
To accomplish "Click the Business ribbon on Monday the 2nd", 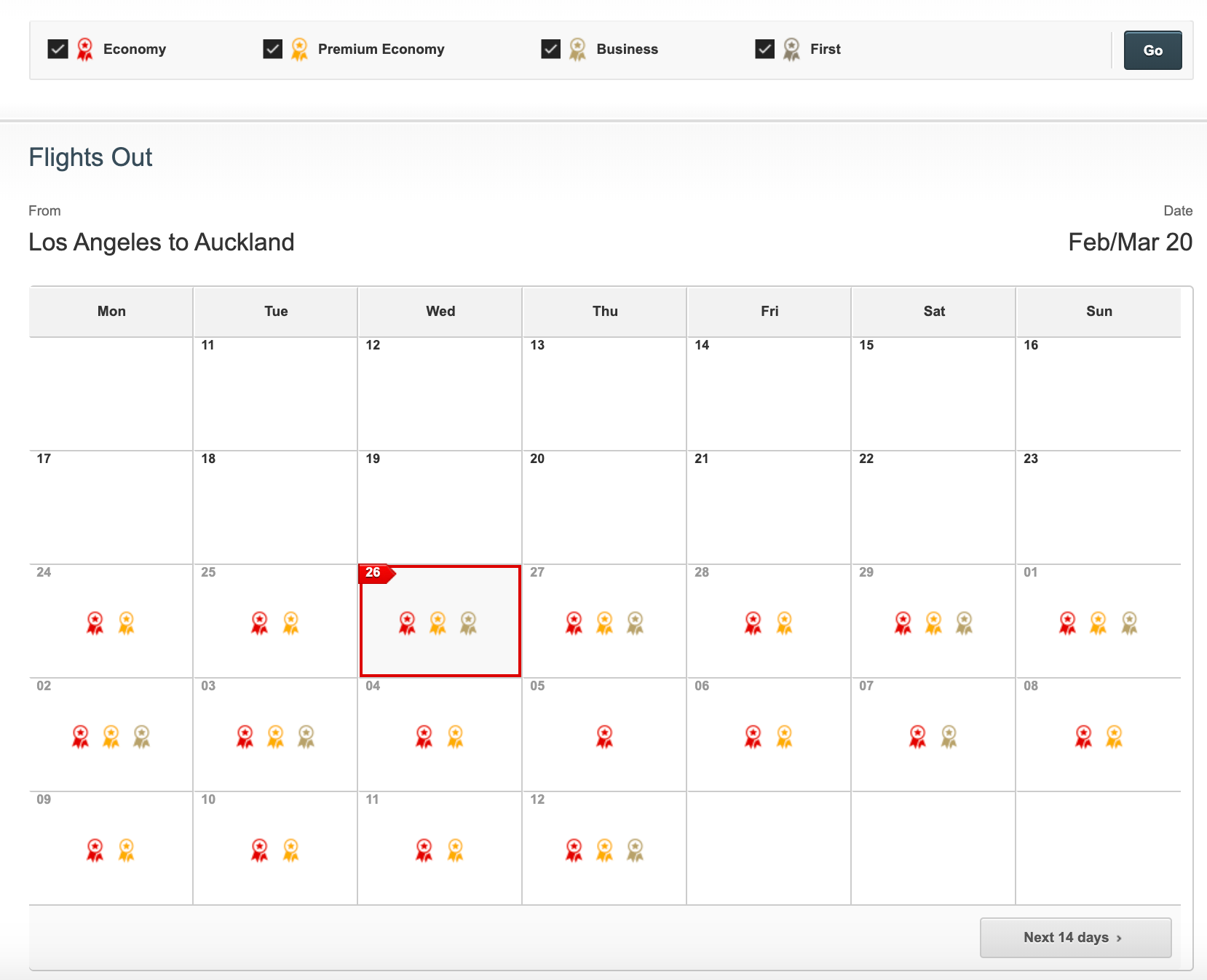I will (142, 737).
